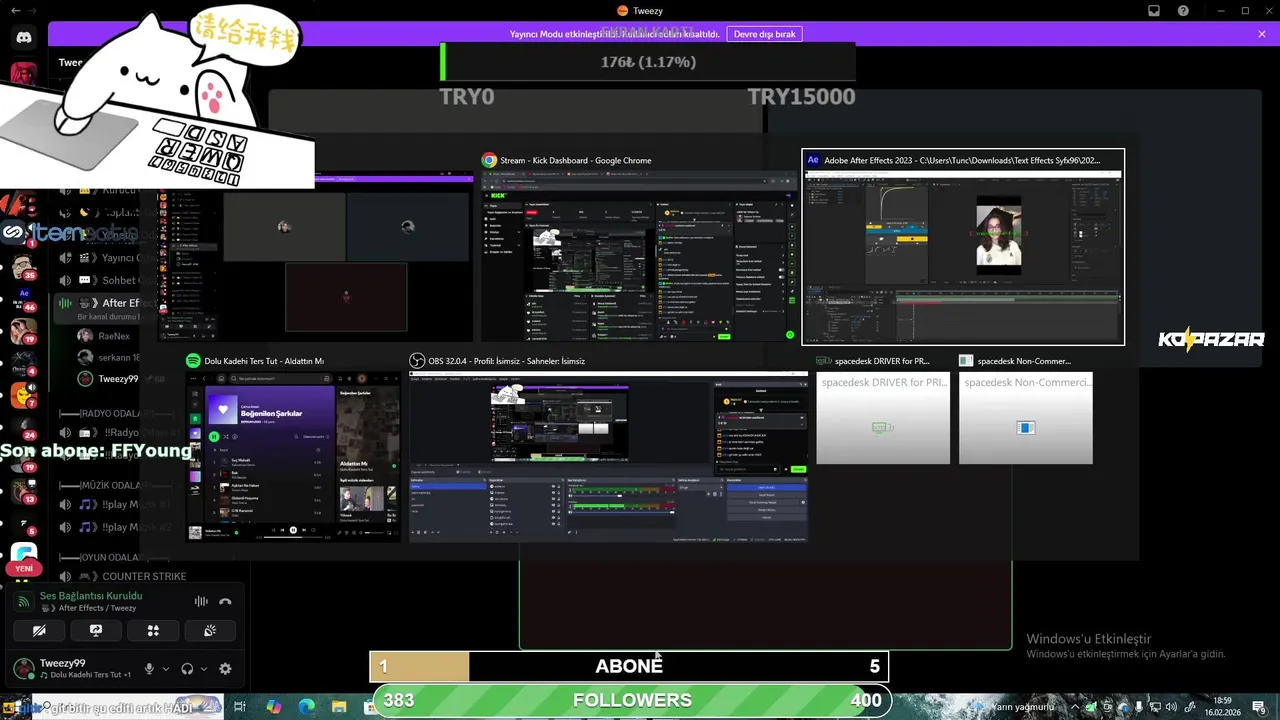This screenshot has height=720, width=1280.
Task: Click the Windows taskbar search box
Action: tap(128, 707)
